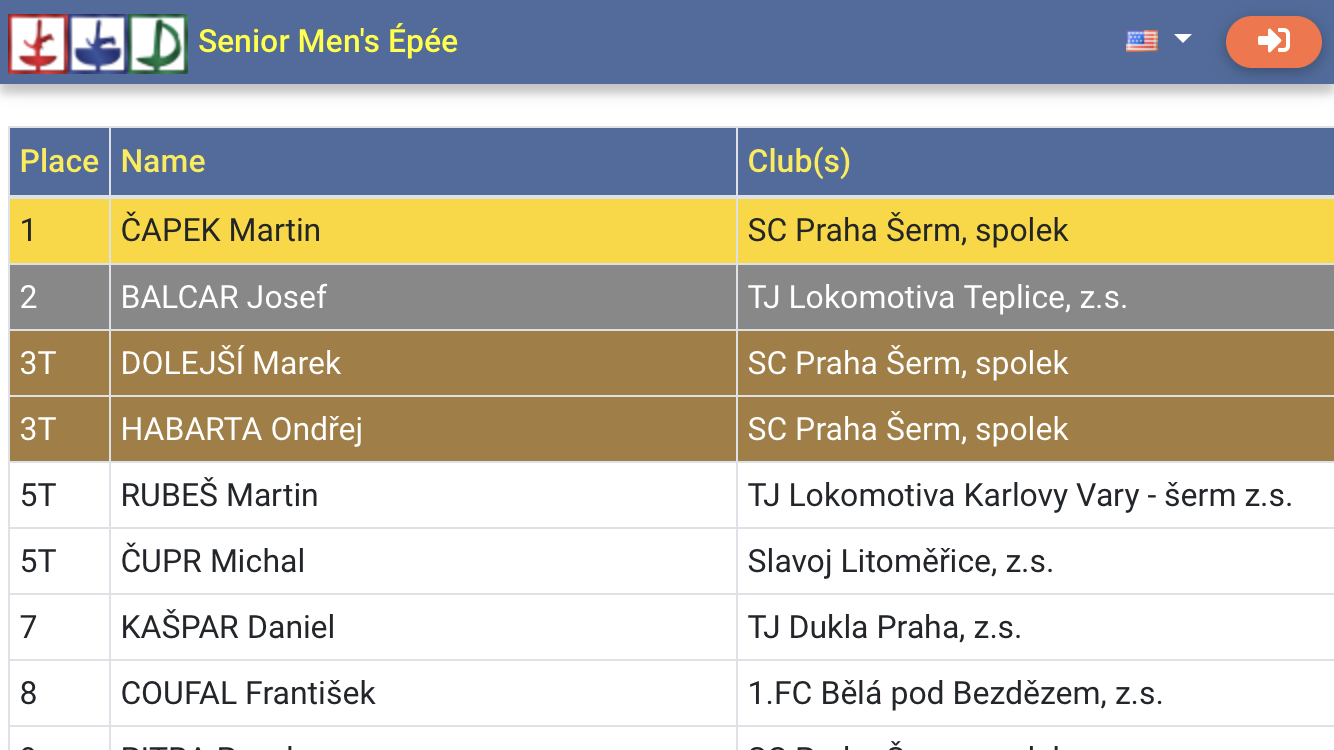Click on DOLEJŠÍ Marek's name
1334x750 pixels.
[231, 363]
